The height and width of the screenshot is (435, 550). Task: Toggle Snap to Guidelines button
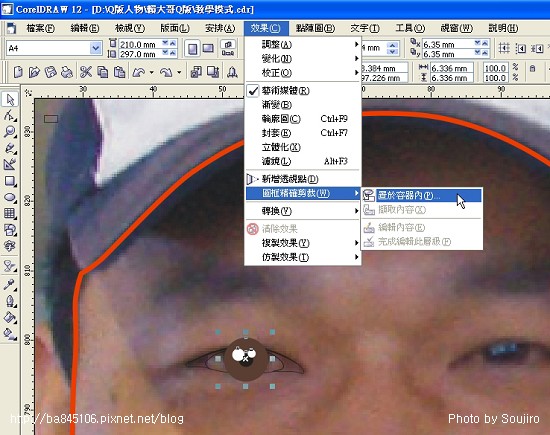521,48
